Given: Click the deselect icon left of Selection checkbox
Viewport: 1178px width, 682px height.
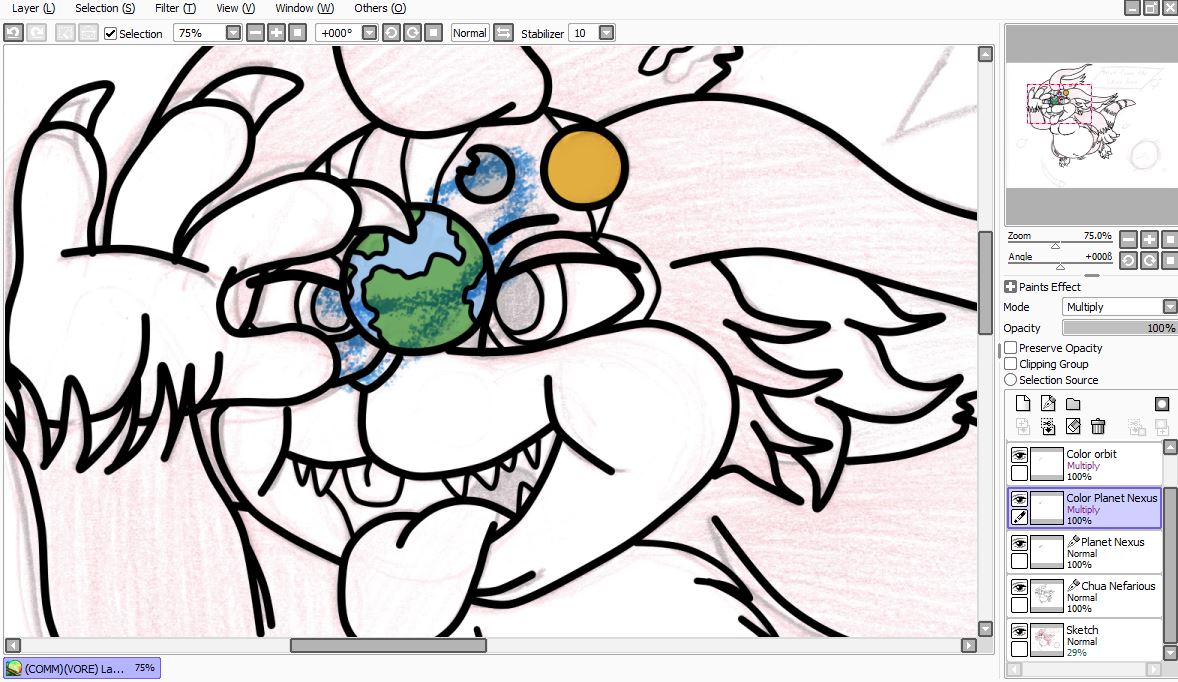Looking at the screenshot, I should point(65,33).
